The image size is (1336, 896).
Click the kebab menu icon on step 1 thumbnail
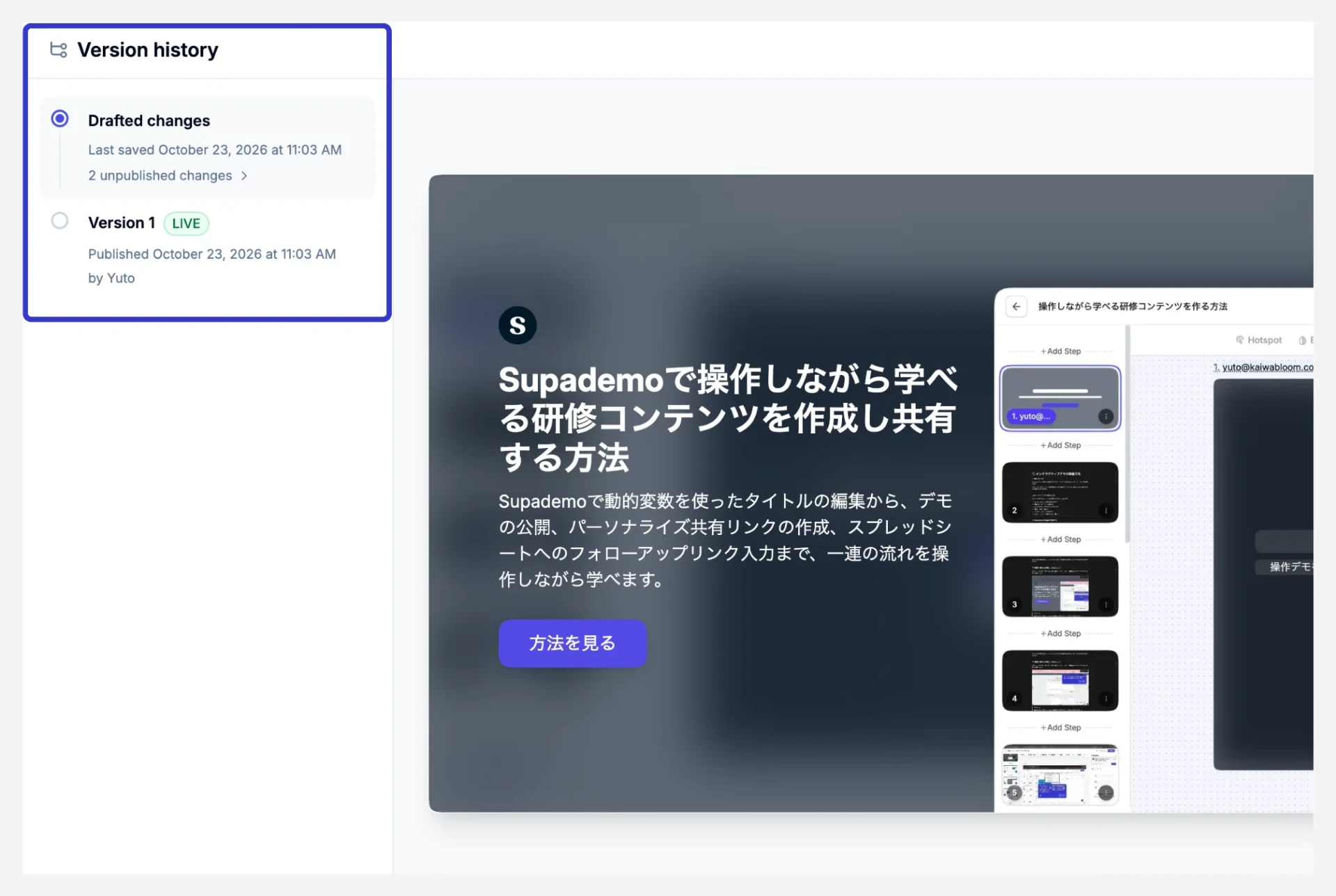pyautogui.click(x=1106, y=417)
